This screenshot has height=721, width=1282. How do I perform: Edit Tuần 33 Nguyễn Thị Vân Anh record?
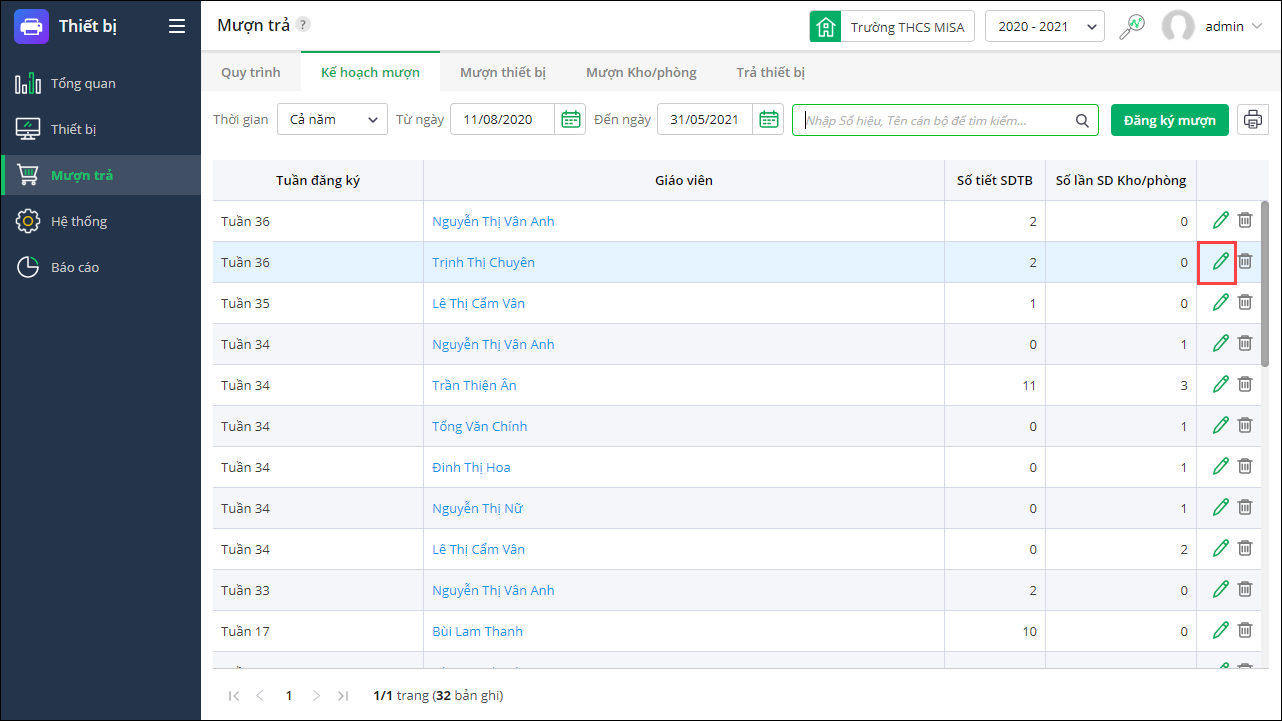point(1220,590)
